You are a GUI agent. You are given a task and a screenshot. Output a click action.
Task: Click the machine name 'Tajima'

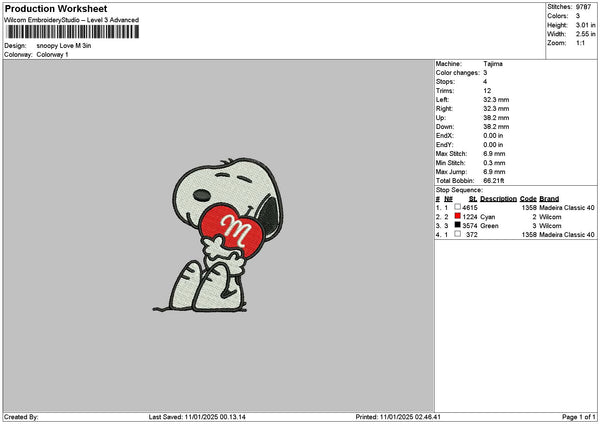tap(493, 64)
